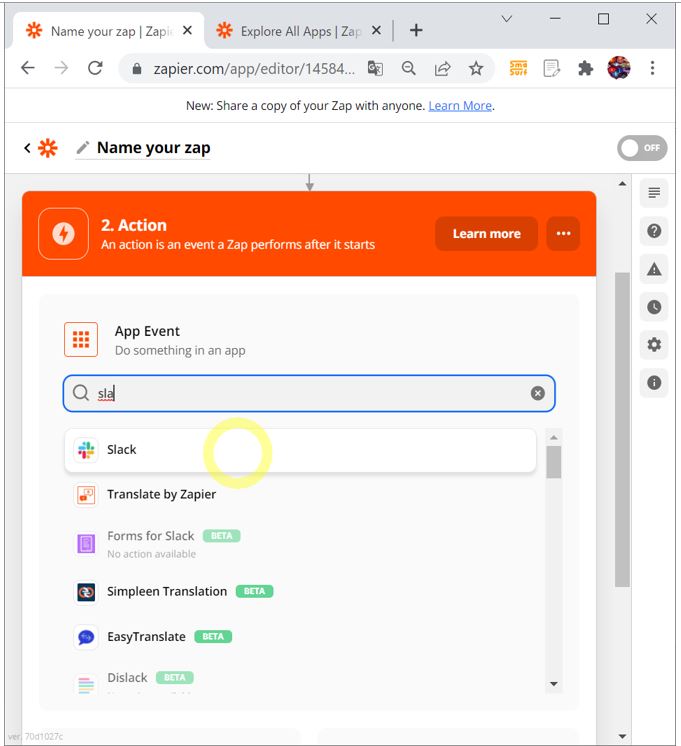The width and height of the screenshot is (681, 746).
Task: Click the results list scrollbar down arrow
Action: click(553, 684)
